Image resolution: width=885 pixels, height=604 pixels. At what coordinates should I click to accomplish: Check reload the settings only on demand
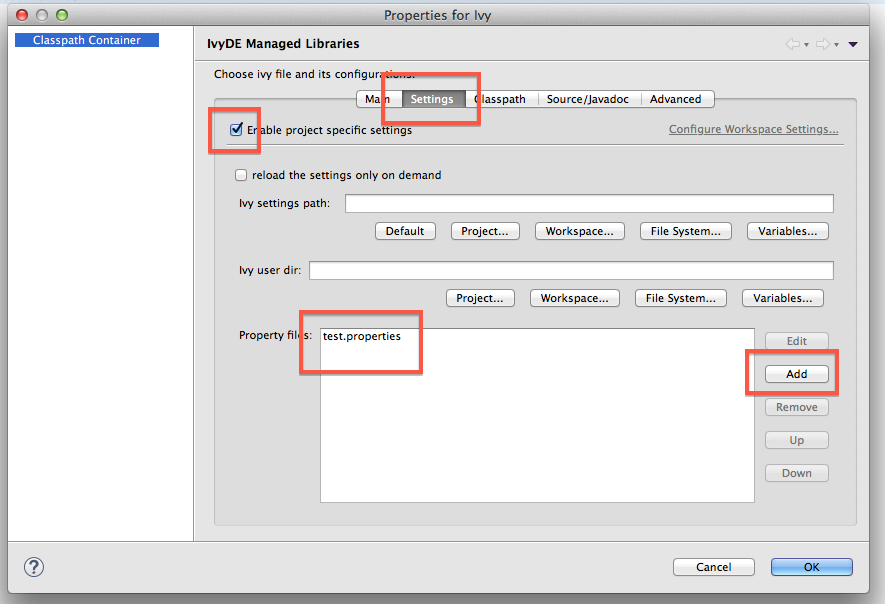click(x=241, y=175)
